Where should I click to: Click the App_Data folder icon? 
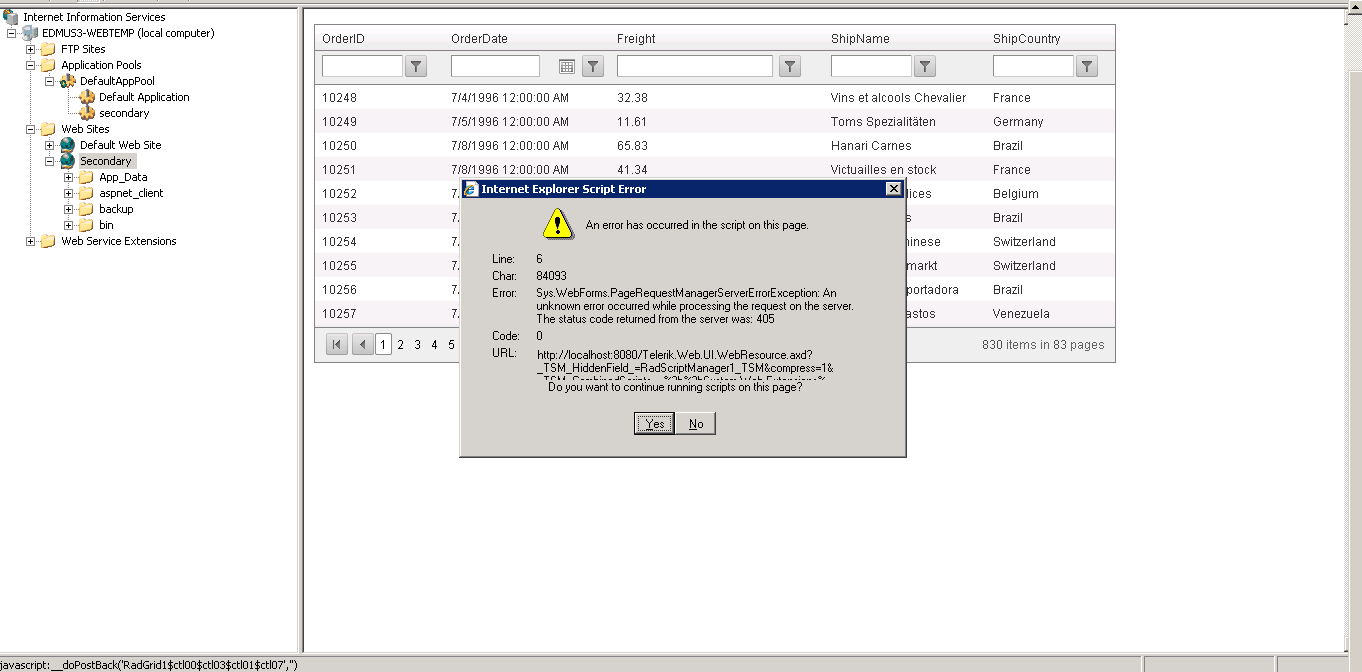click(x=86, y=177)
